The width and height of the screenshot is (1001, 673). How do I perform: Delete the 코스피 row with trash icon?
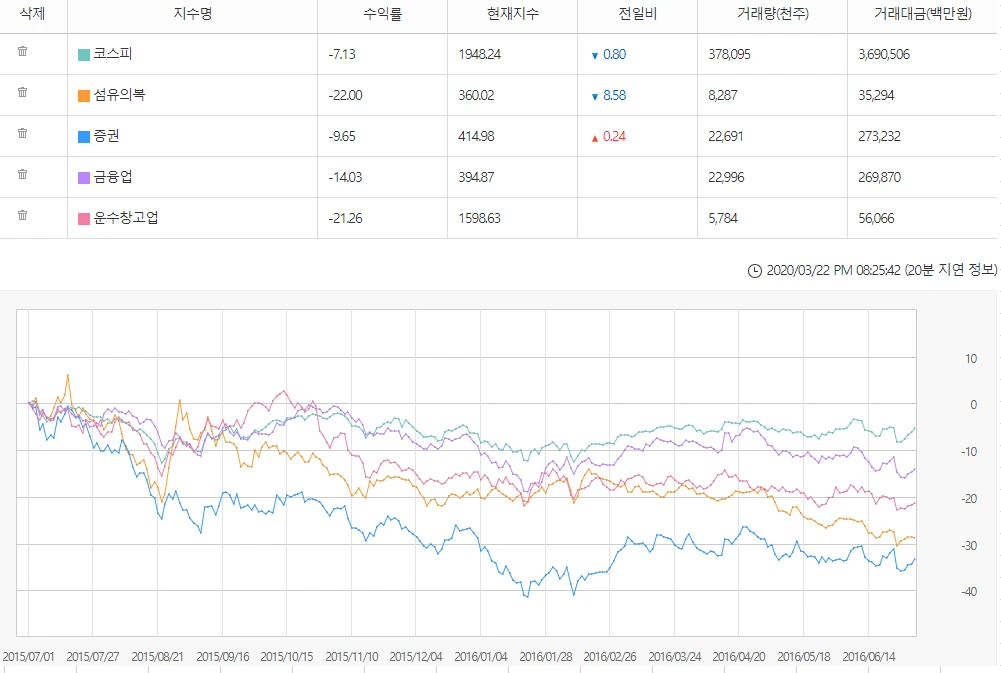click(x=22, y=51)
